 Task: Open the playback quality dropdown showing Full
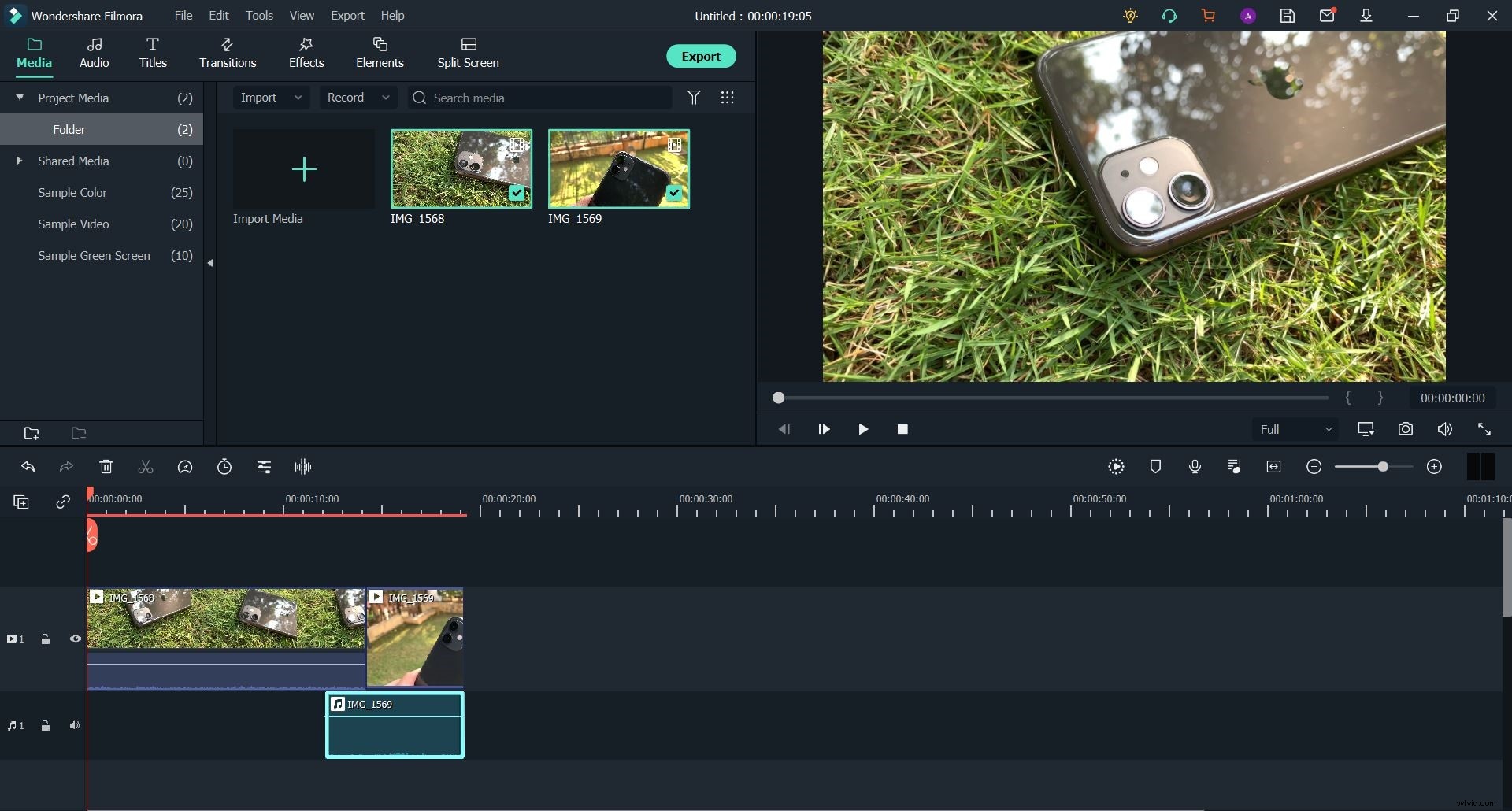(1294, 429)
